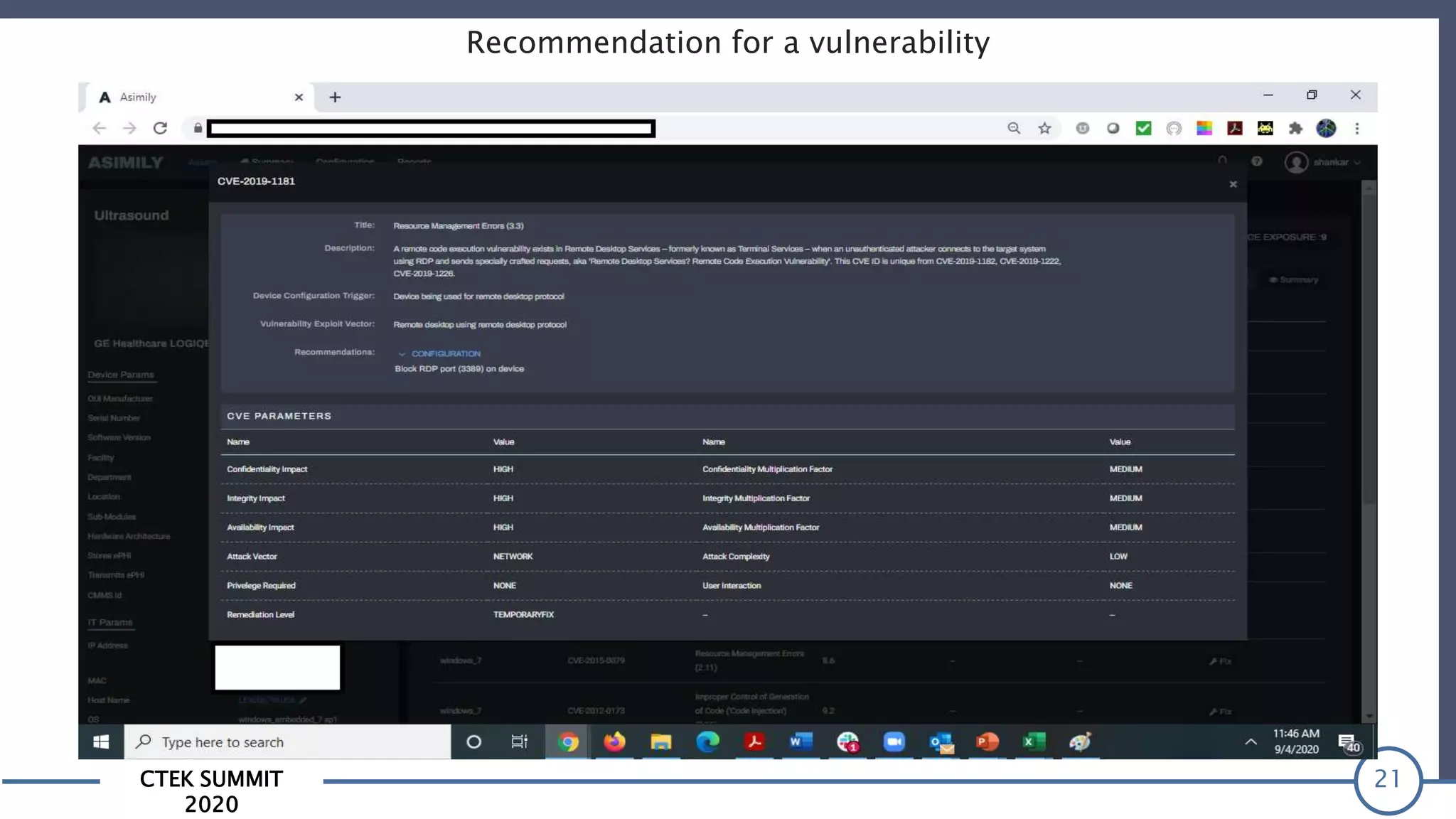Open PowerPoint from taskbar
Viewport: 1456px width, 819px height.
tap(987, 742)
